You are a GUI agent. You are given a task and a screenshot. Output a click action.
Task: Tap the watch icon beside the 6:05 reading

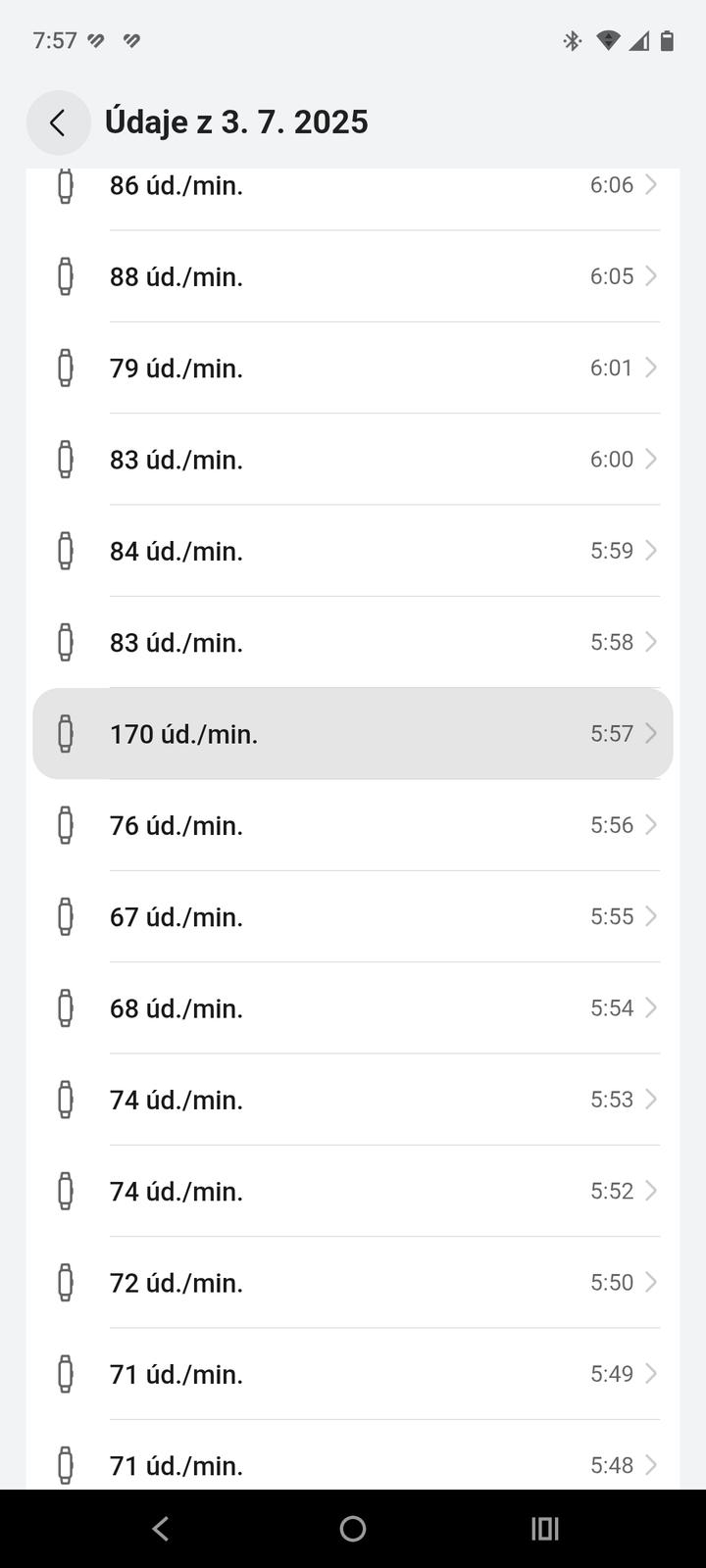point(66,276)
